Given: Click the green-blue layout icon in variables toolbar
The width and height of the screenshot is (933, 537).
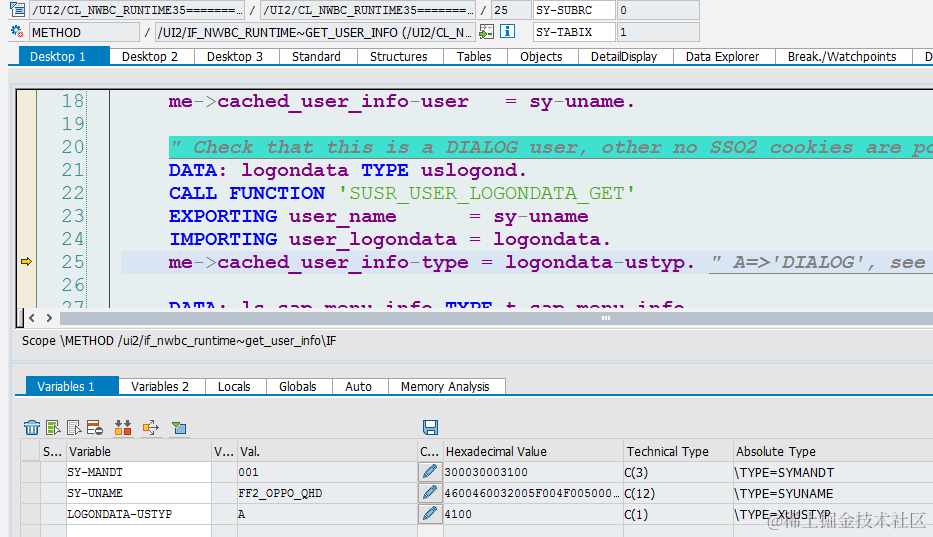Looking at the screenshot, I should (179, 427).
